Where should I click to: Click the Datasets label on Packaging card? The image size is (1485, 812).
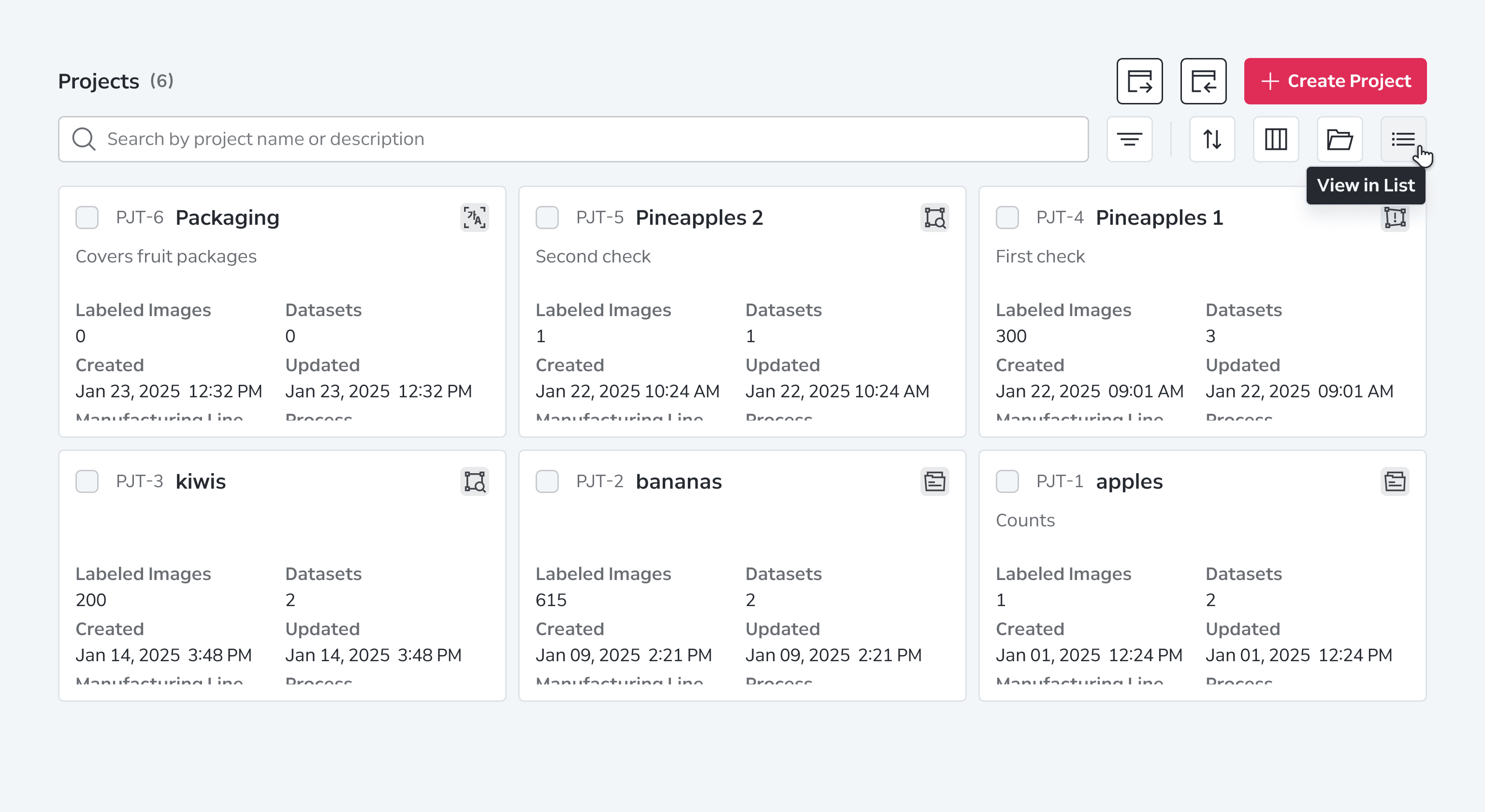click(x=323, y=310)
